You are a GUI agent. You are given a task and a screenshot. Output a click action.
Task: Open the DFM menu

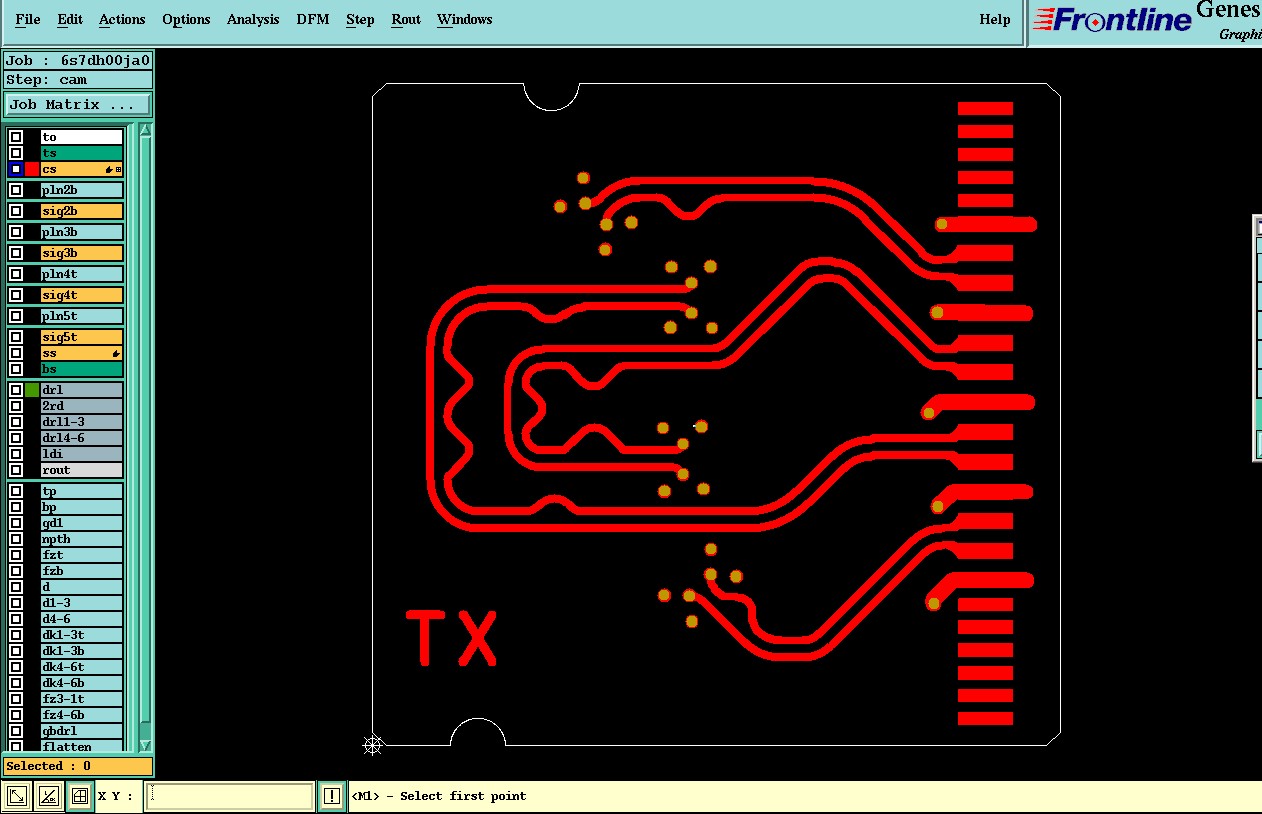pyautogui.click(x=313, y=19)
